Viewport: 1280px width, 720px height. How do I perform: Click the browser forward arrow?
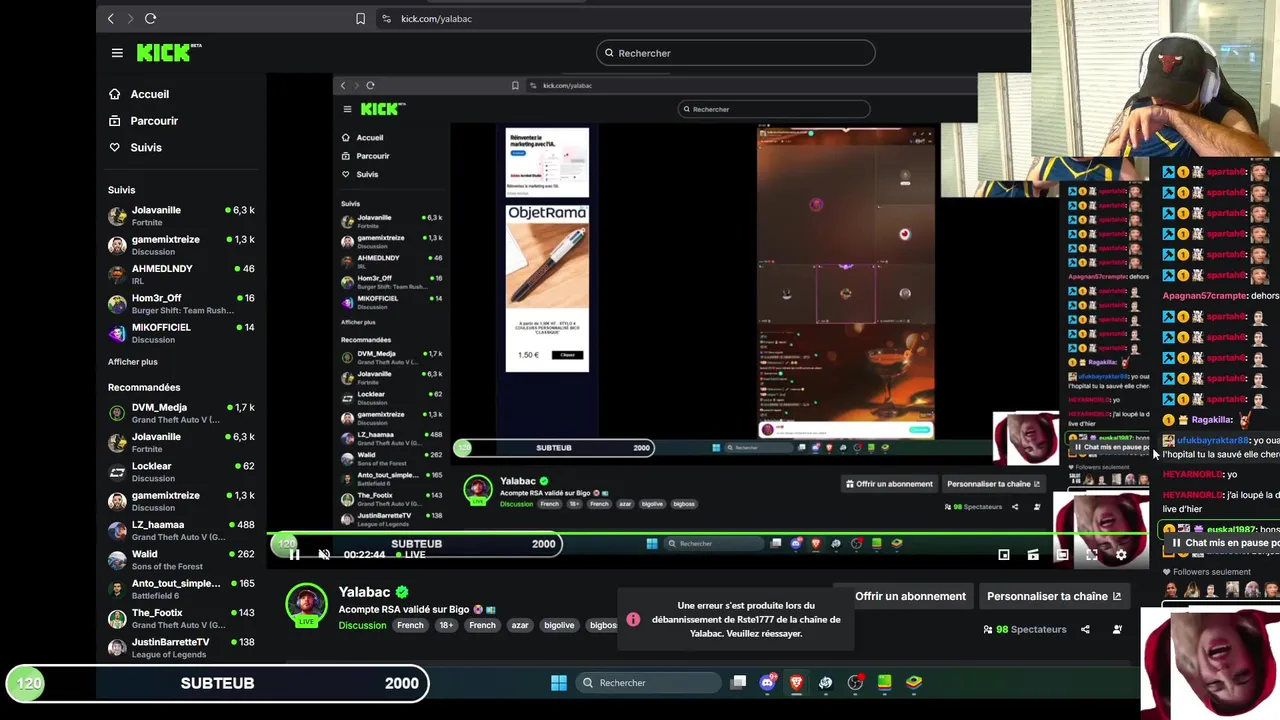(130, 19)
